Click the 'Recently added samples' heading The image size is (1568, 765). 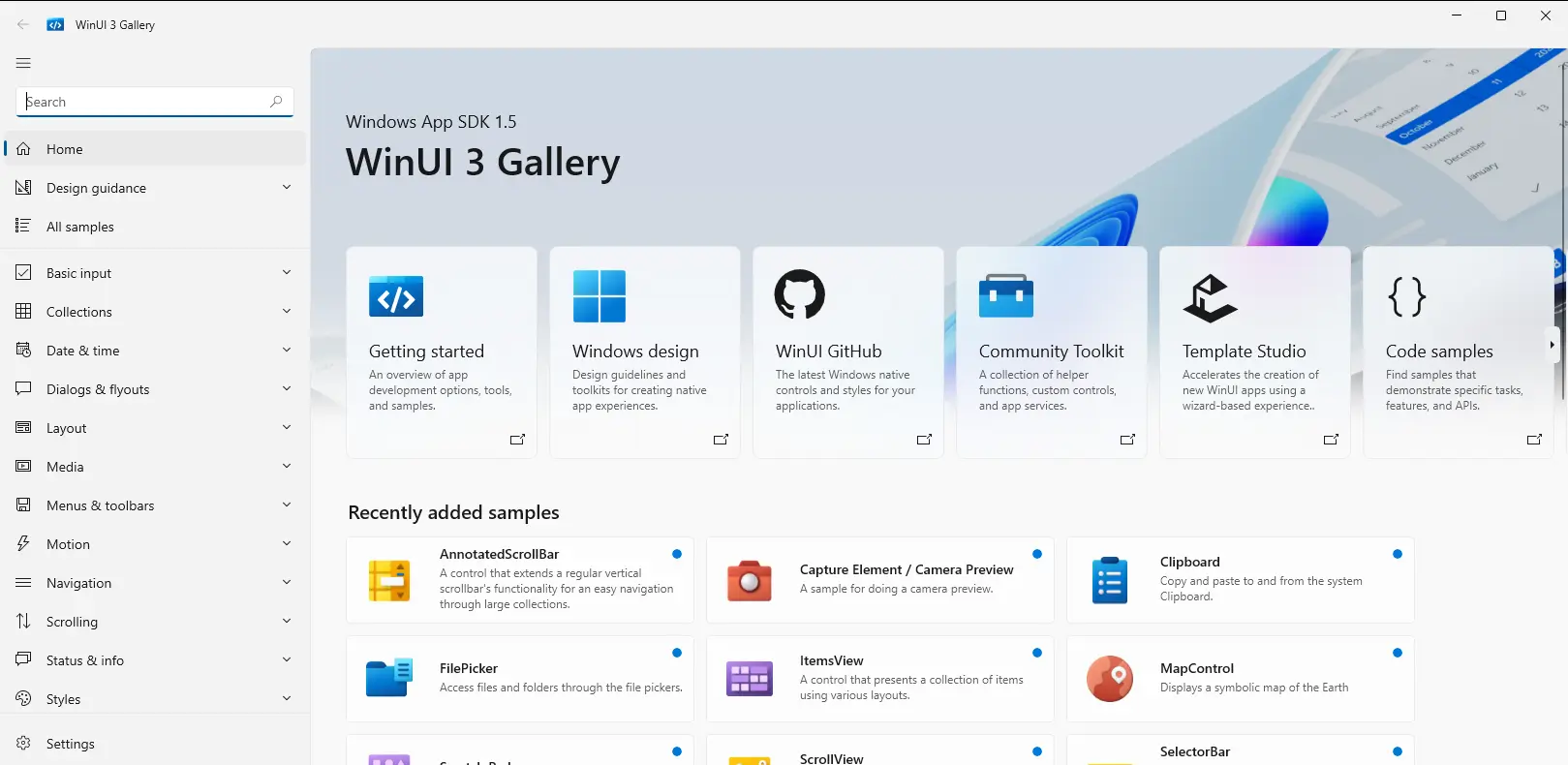[453, 512]
